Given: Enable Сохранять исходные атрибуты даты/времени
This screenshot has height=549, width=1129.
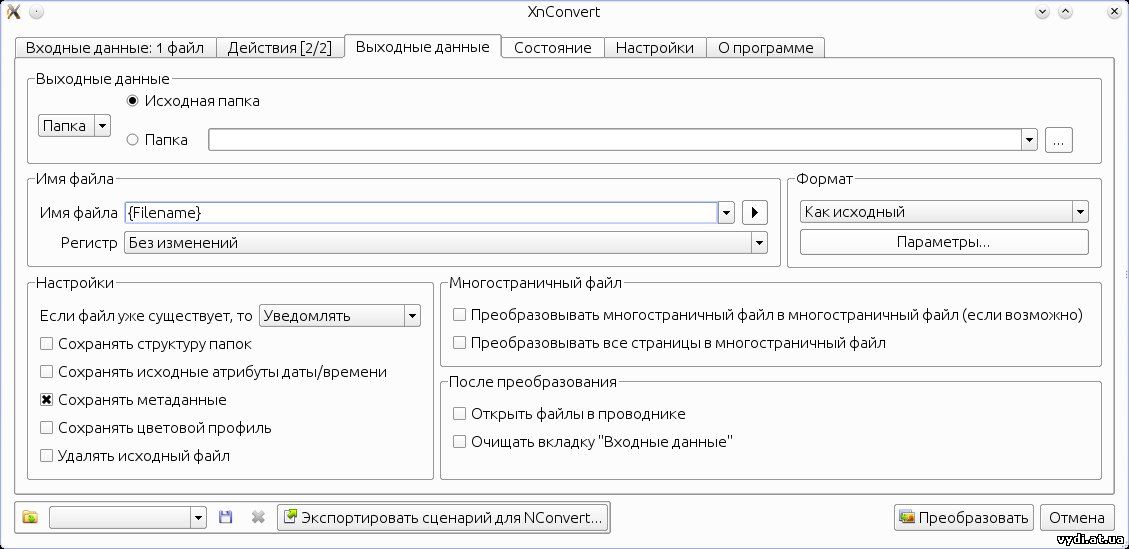Looking at the screenshot, I should pyautogui.click(x=47, y=372).
